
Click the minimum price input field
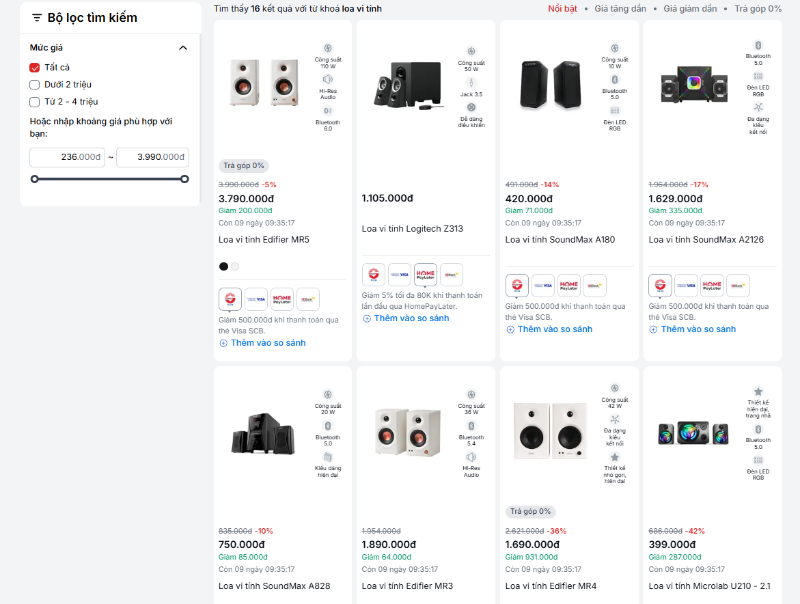coord(67,157)
